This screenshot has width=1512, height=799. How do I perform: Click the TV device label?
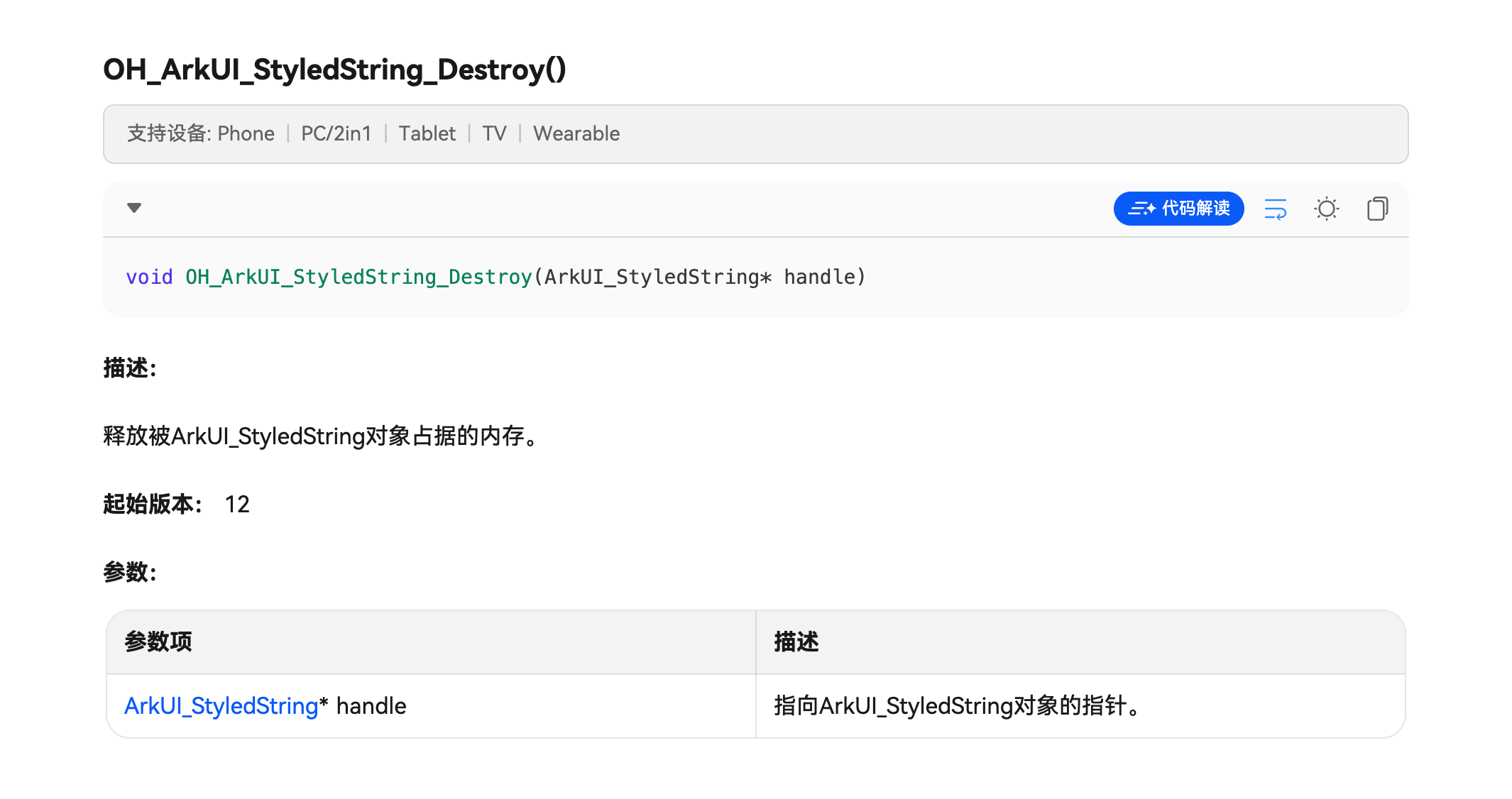coord(494,134)
